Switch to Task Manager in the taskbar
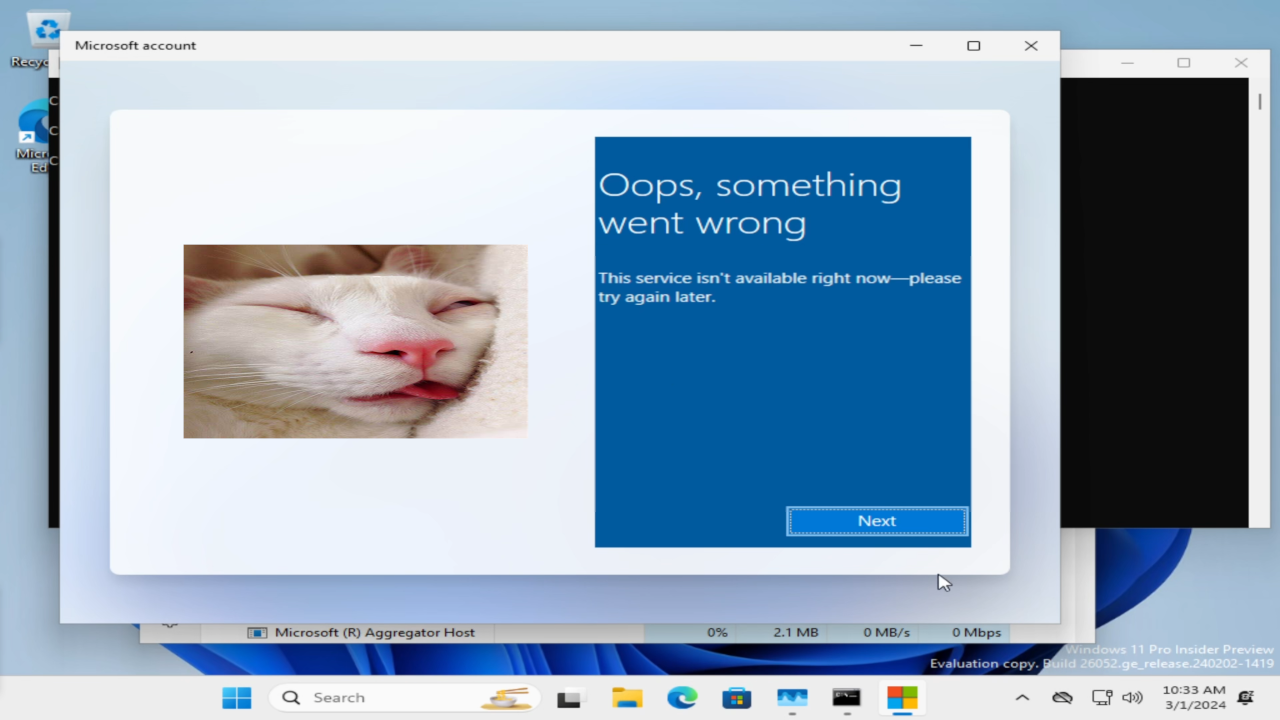The height and width of the screenshot is (720, 1280). pos(792,698)
